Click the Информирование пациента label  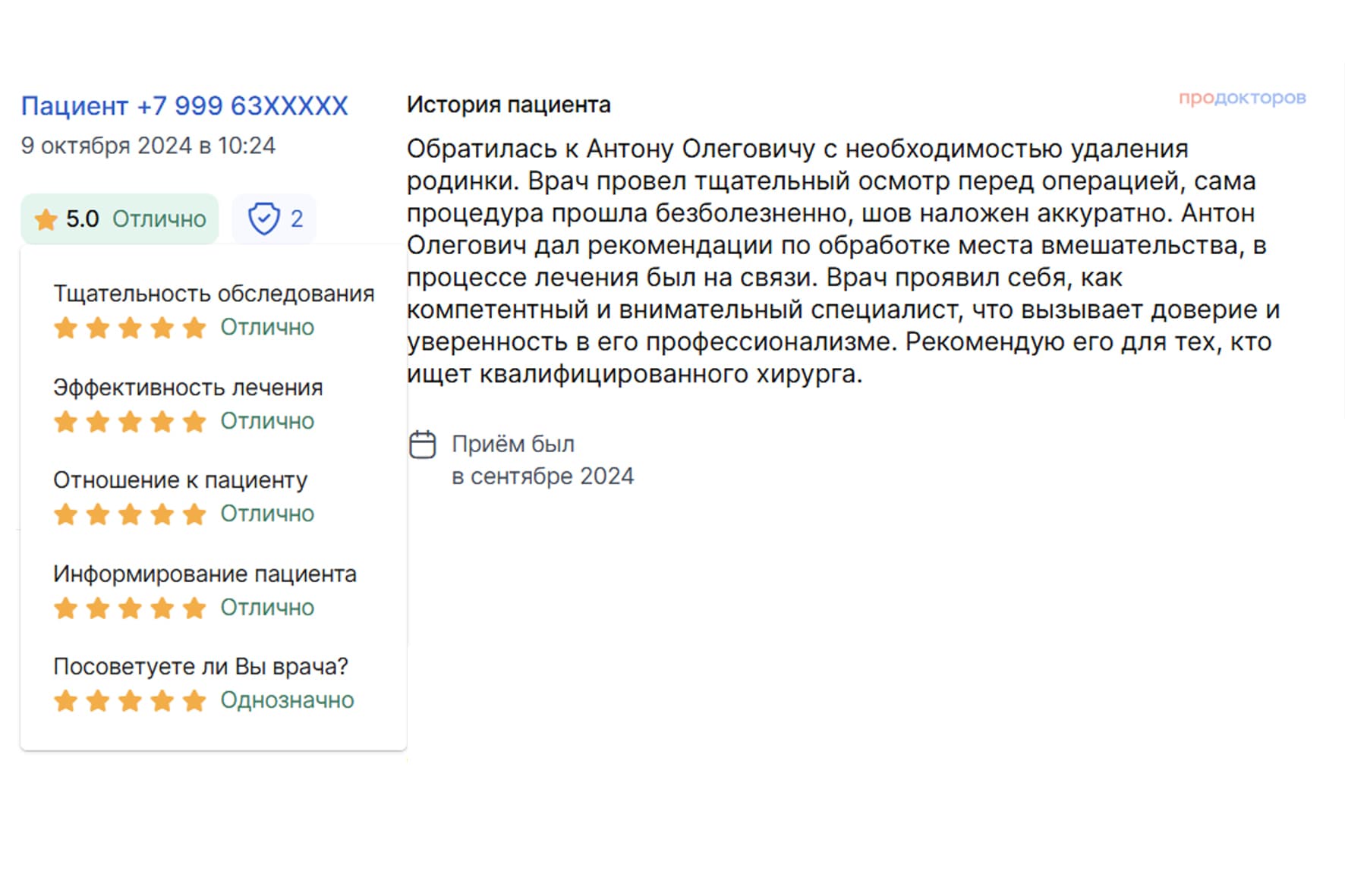pos(205,574)
